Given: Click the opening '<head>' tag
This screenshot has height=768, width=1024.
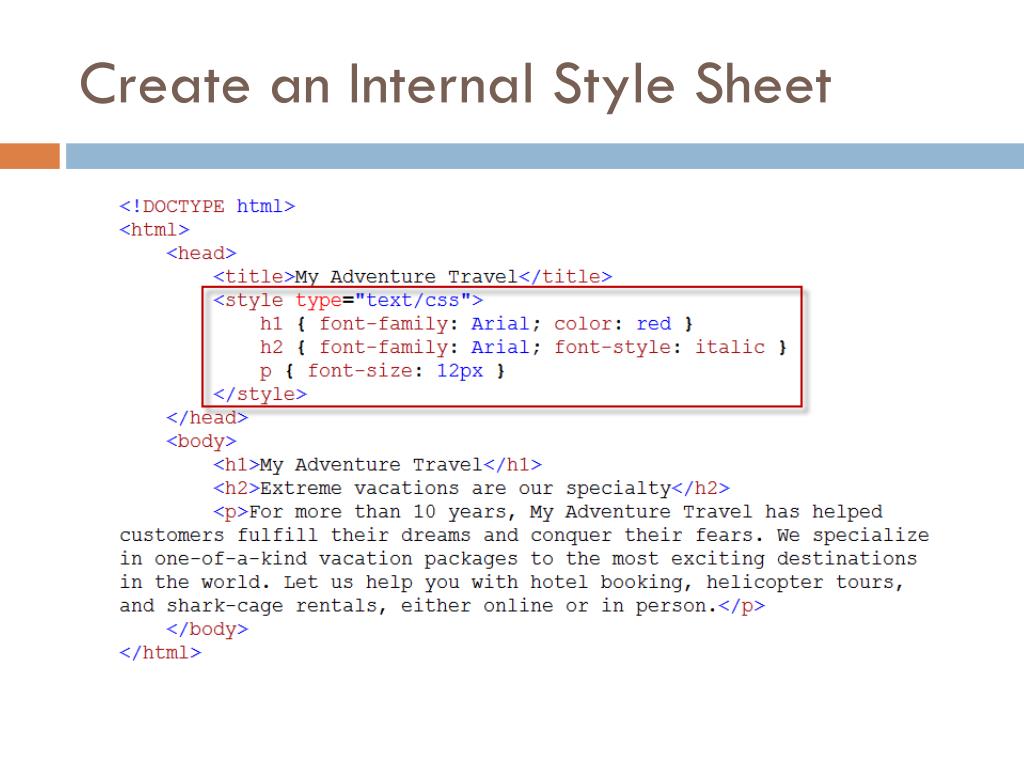Looking at the screenshot, I should pyautogui.click(x=201, y=253).
